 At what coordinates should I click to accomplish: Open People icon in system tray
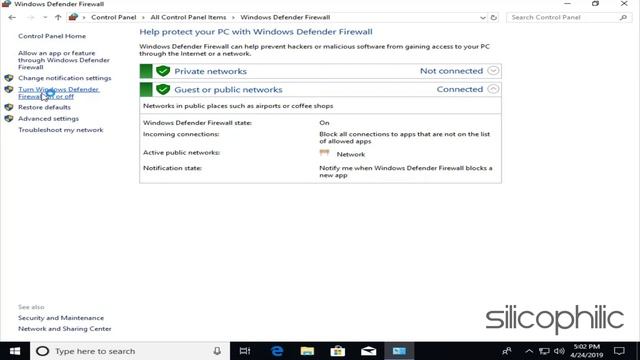507,351
